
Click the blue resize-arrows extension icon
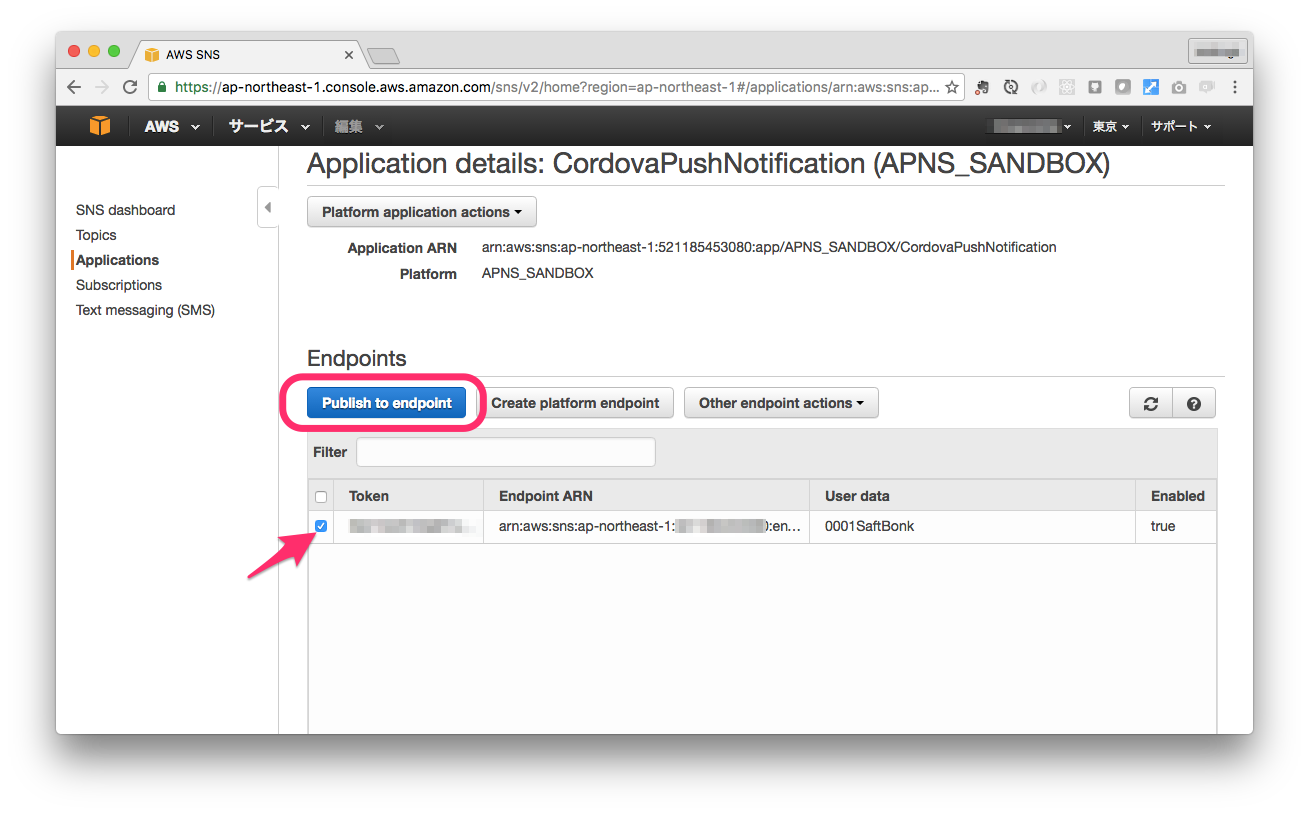coord(1151,87)
